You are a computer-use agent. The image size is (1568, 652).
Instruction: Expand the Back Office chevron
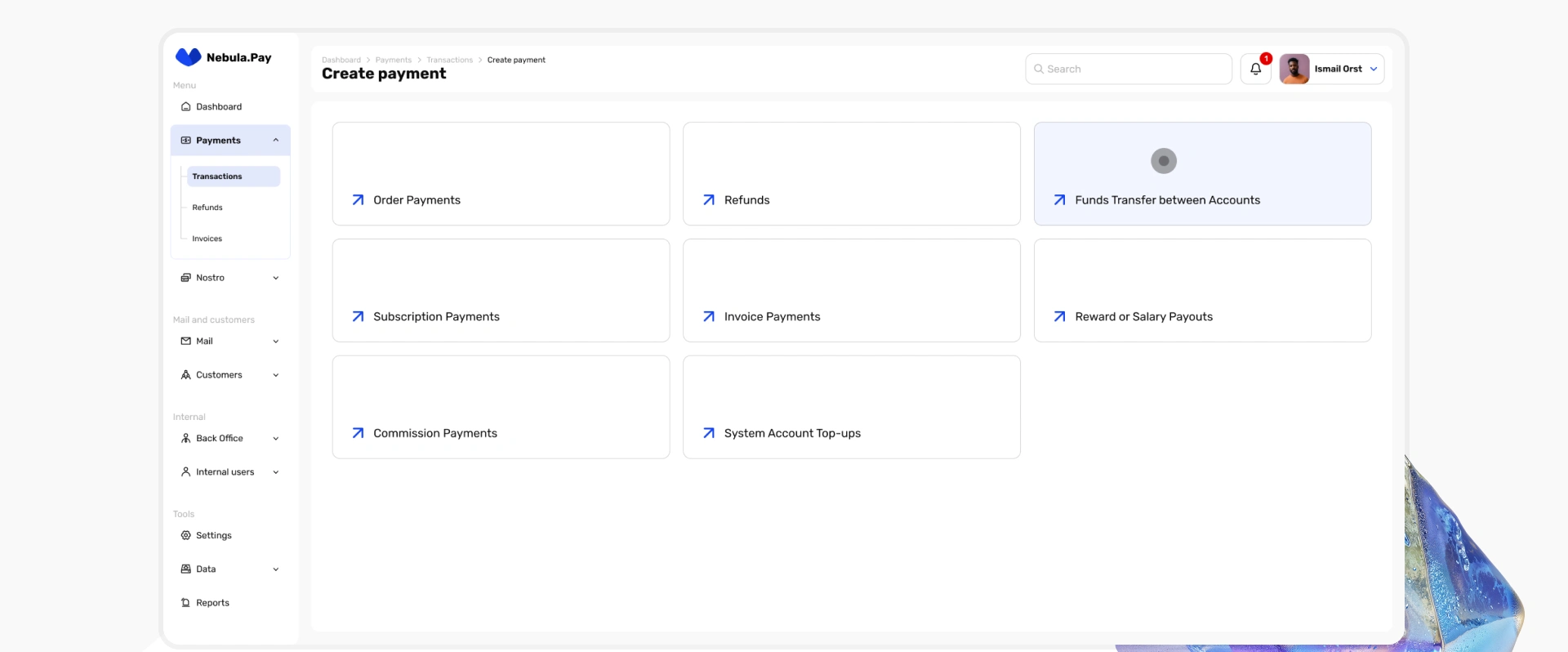(276, 439)
